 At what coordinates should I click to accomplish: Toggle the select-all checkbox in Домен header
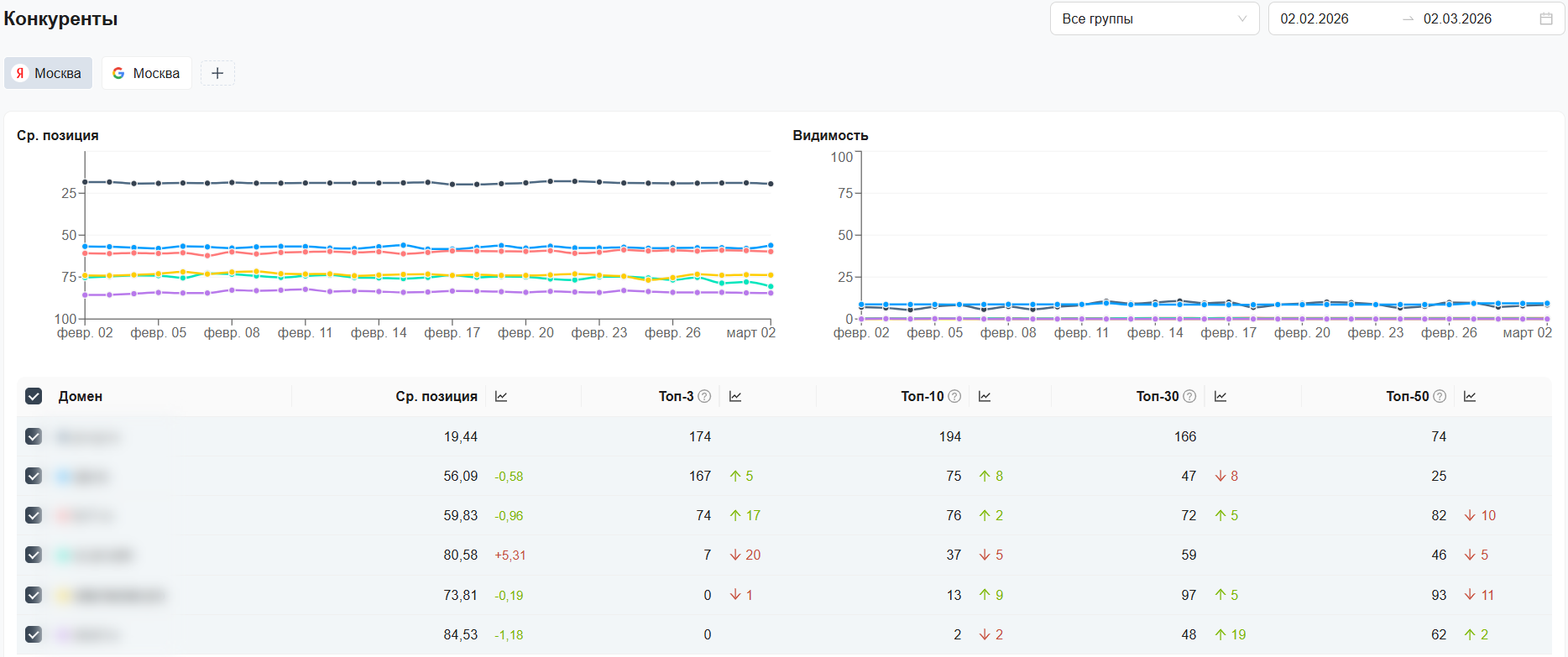pyautogui.click(x=34, y=397)
